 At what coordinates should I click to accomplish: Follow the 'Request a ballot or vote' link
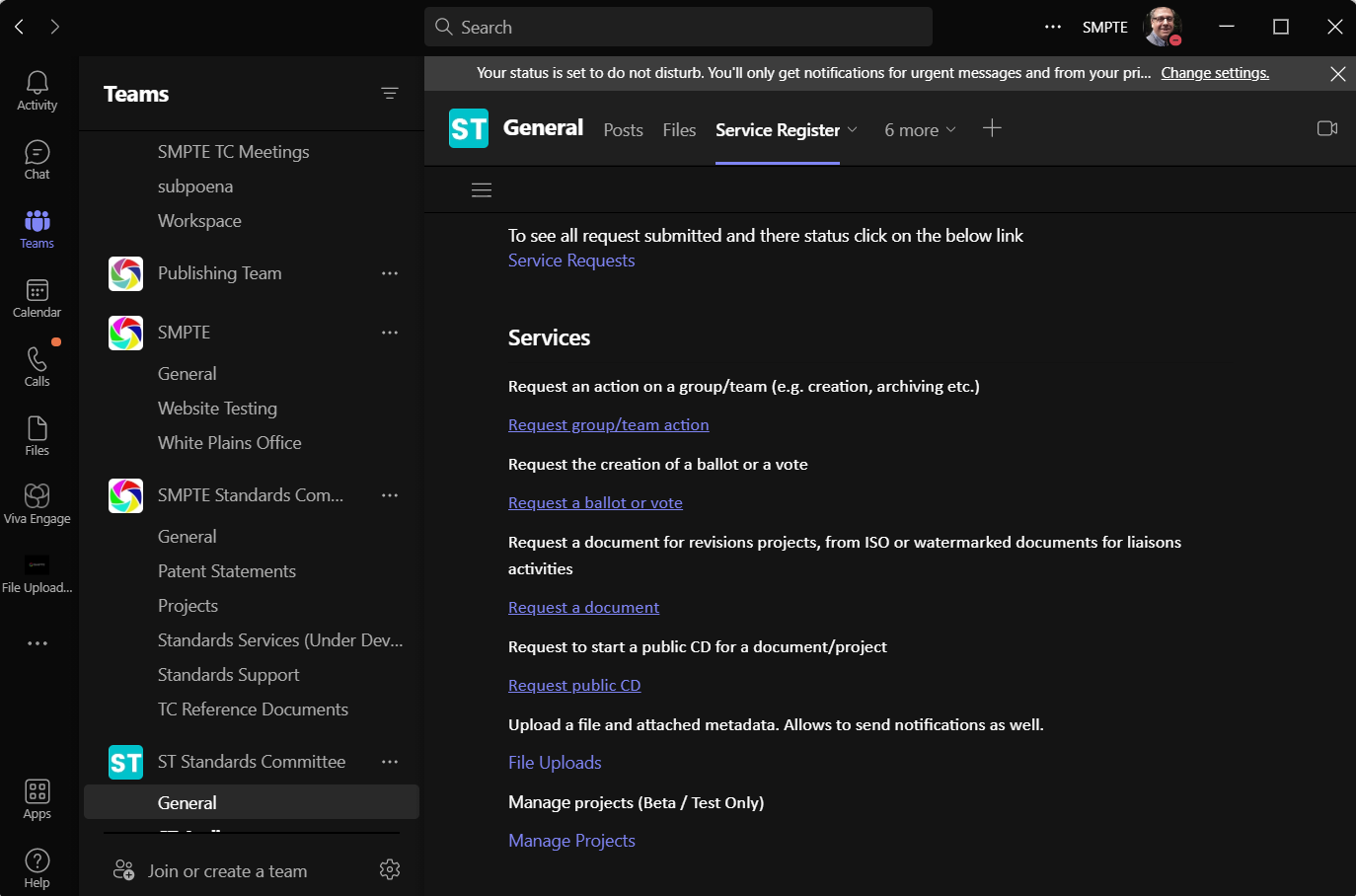595,503
